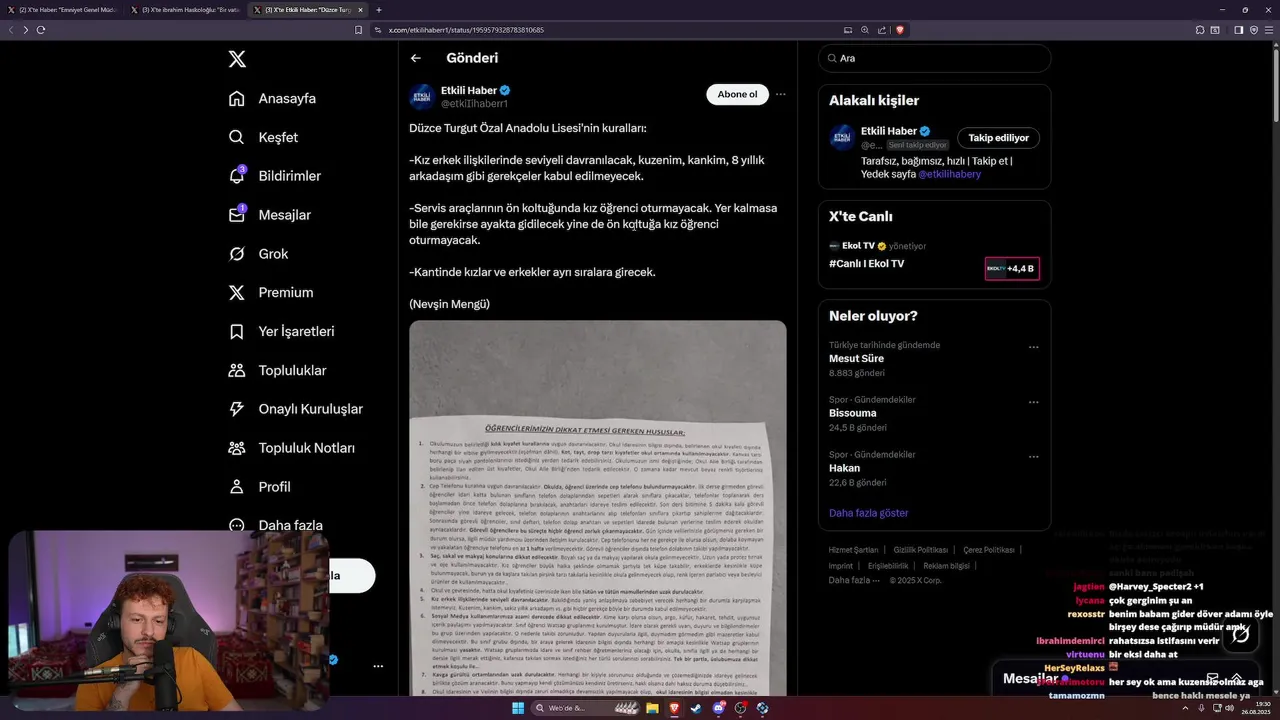Click the Etkili Haber name on post
Screen dimensions: 1280x720
tap(469, 90)
